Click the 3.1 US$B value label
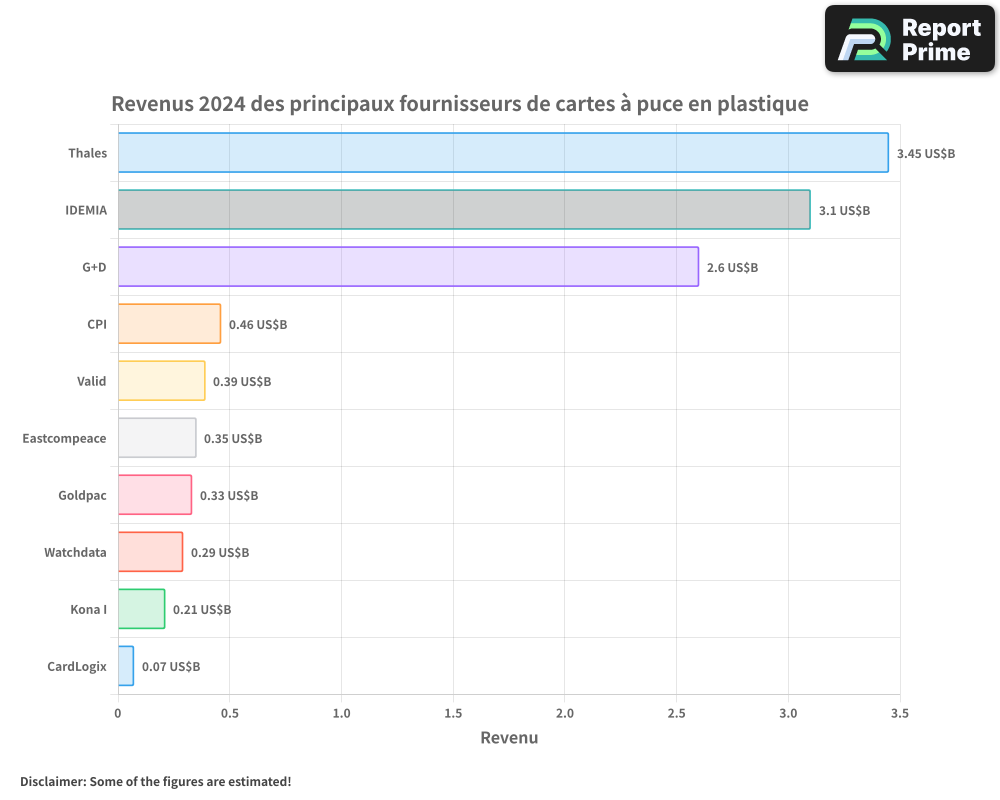Image resolution: width=1000 pixels, height=800 pixels. (844, 211)
